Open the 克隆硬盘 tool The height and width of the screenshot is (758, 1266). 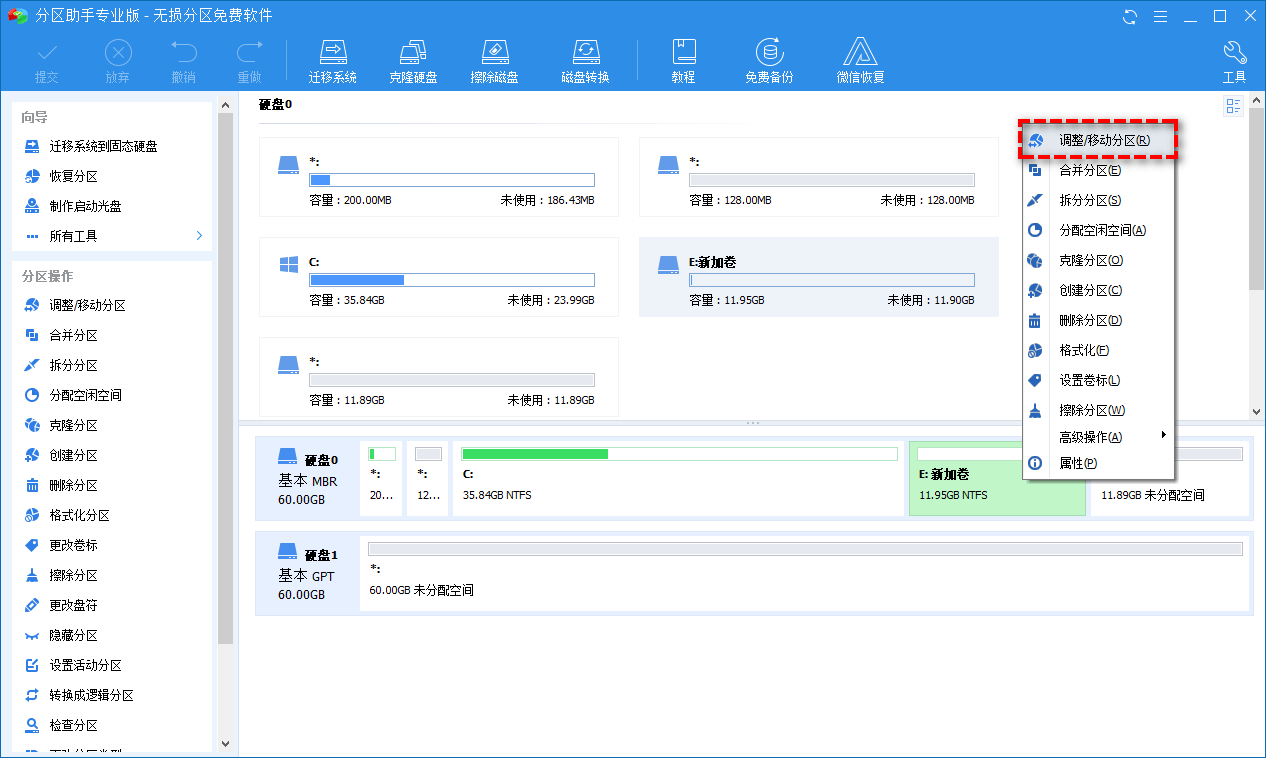tap(413, 54)
